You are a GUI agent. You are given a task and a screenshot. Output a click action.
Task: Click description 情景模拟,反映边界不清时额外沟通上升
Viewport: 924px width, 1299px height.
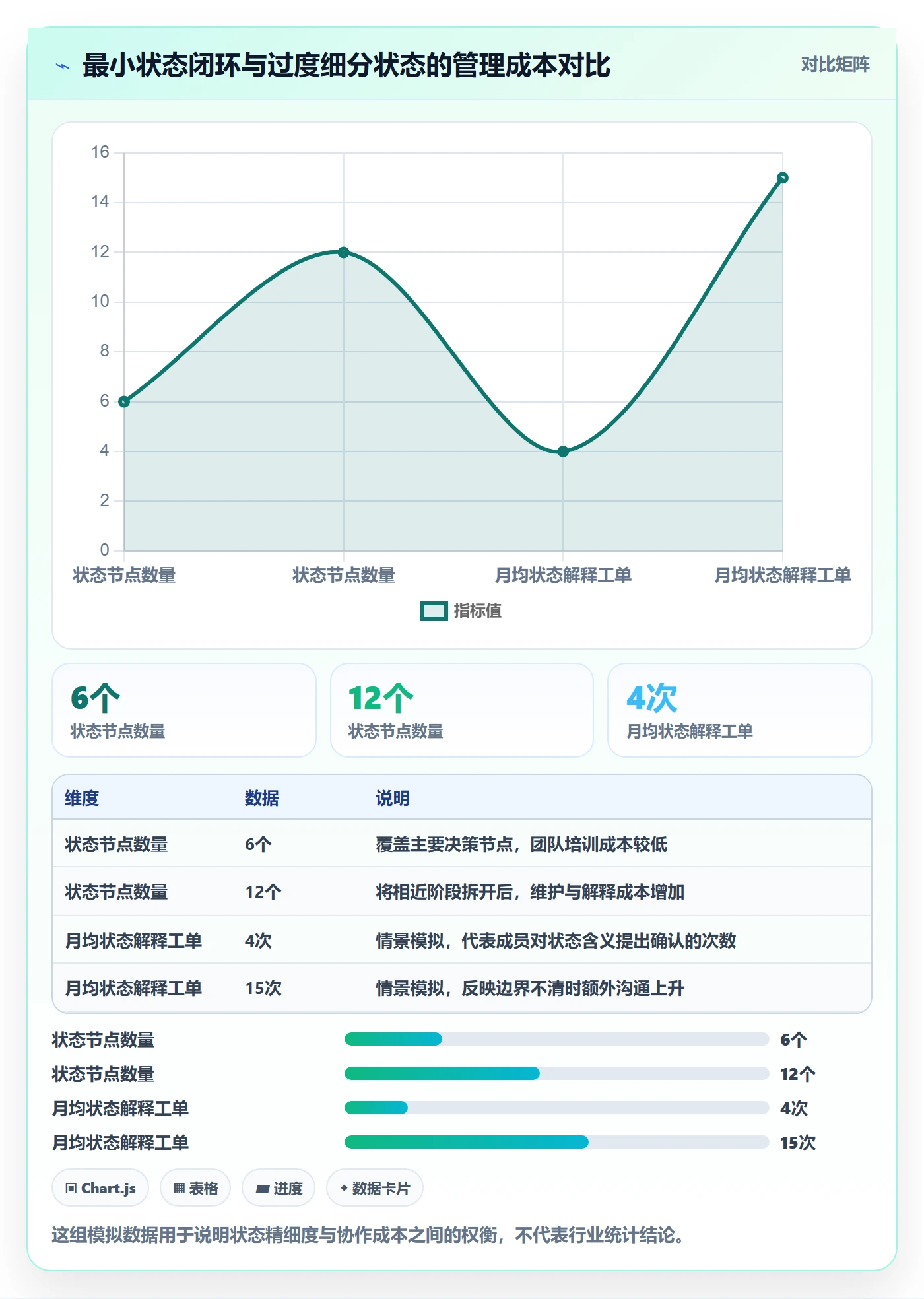pyautogui.click(x=530, y=988)
